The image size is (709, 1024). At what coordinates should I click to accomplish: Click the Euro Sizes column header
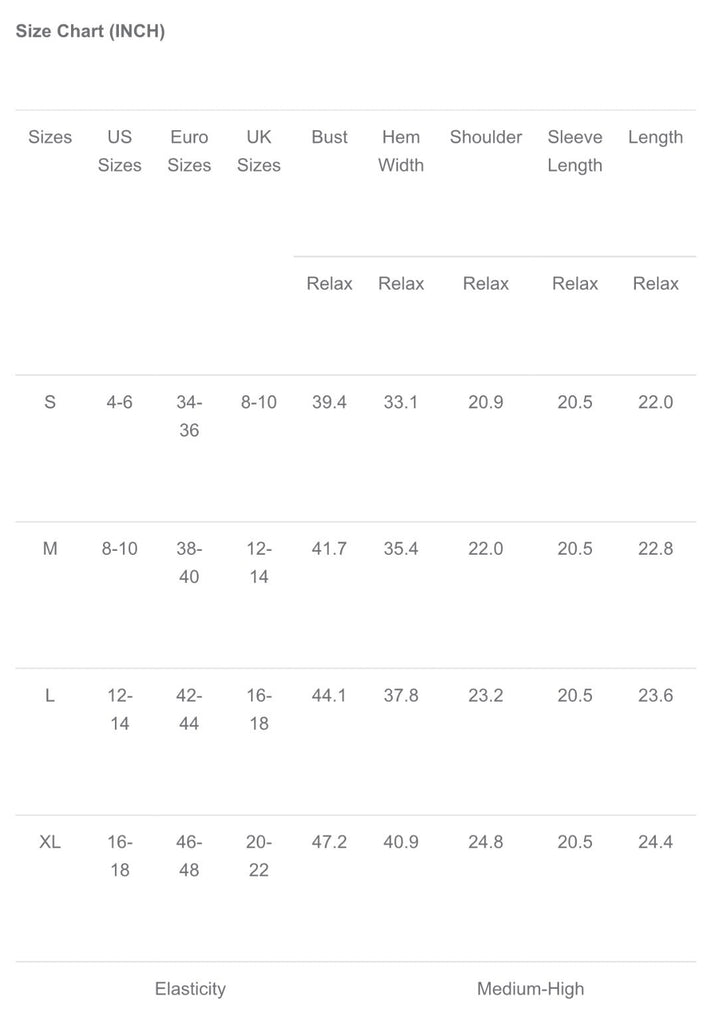189,151
